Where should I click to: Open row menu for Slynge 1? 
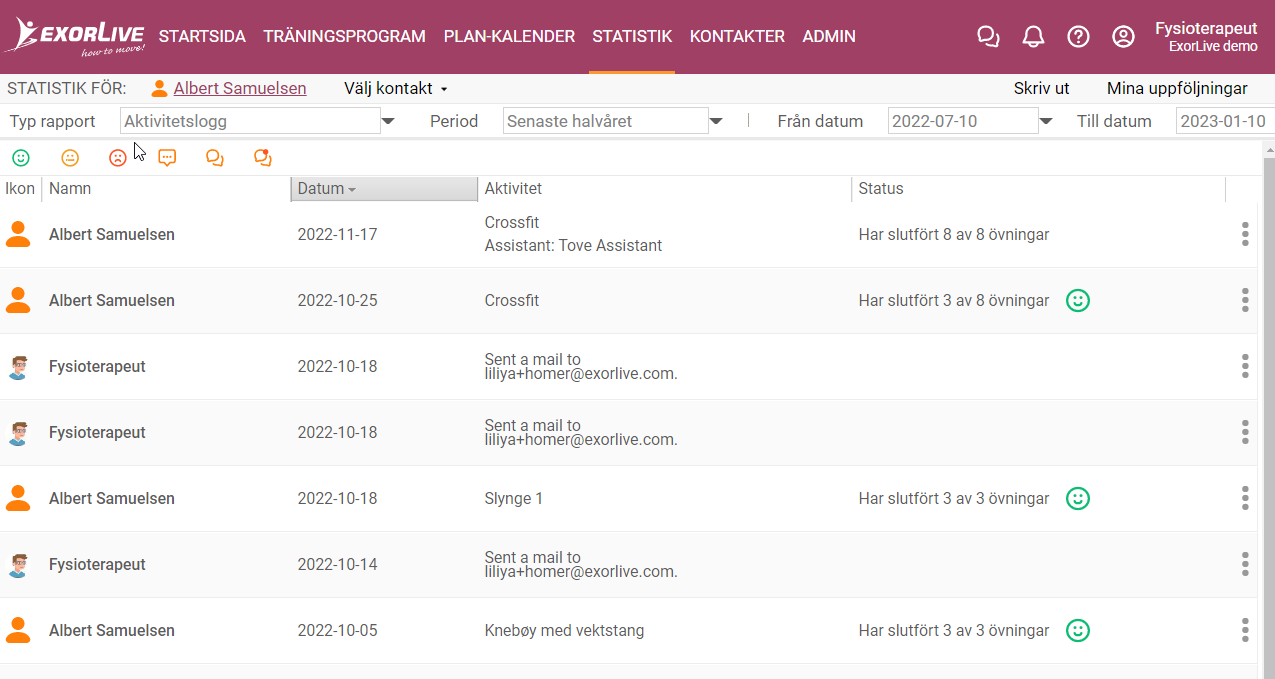(1245, 498)
